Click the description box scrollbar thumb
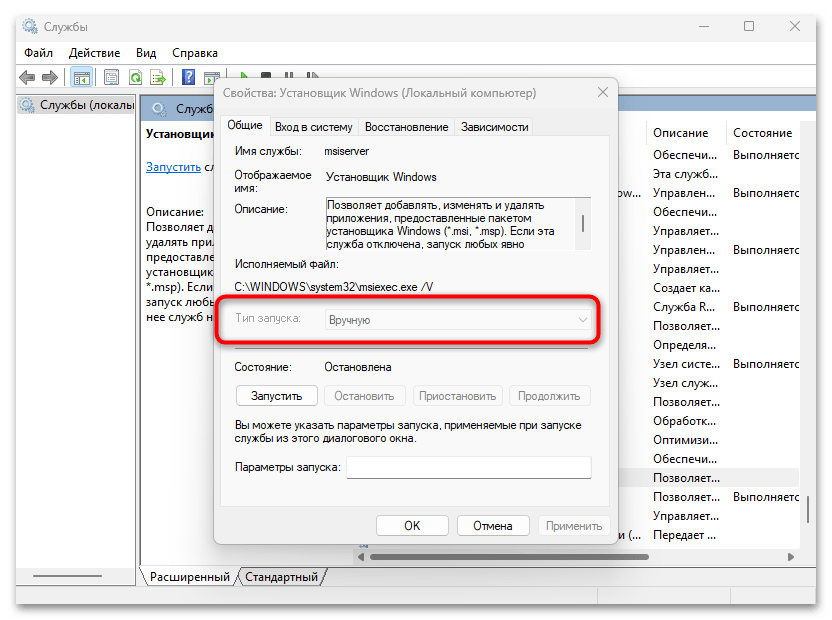 (583, 223)
